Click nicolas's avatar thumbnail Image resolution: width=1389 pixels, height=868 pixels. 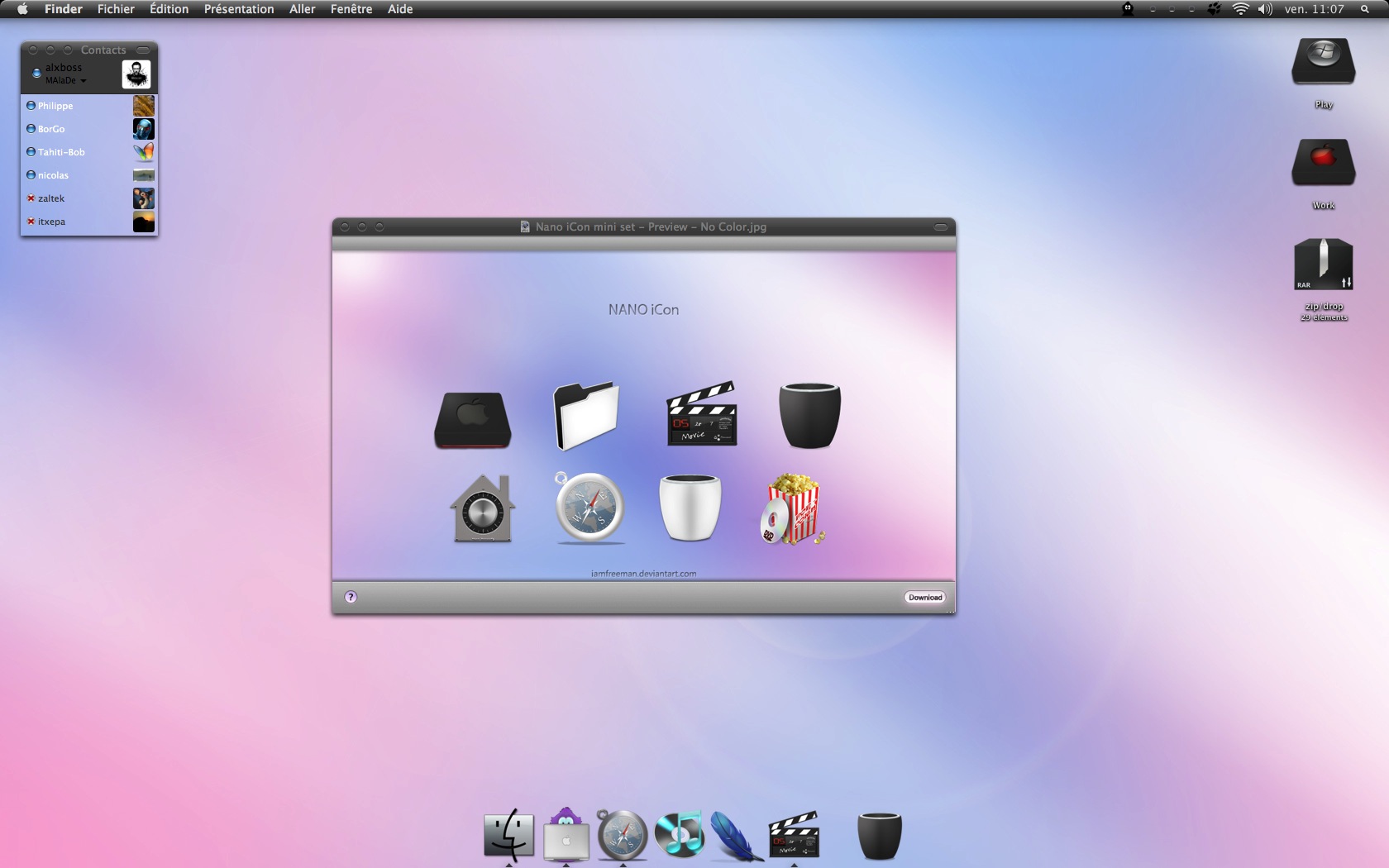pos(144,175)
